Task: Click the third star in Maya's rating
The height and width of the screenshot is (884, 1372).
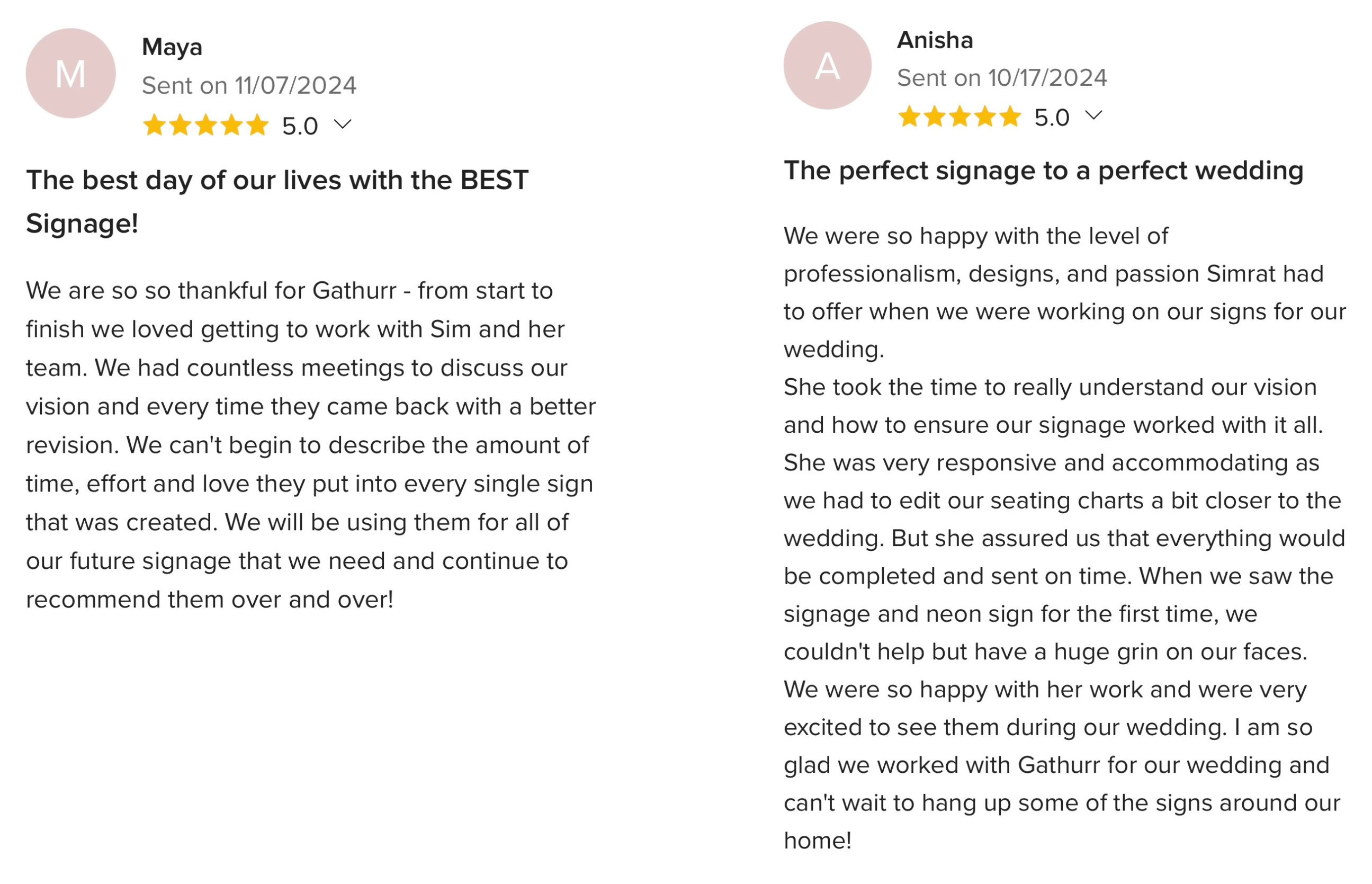Action: [205, 124]
